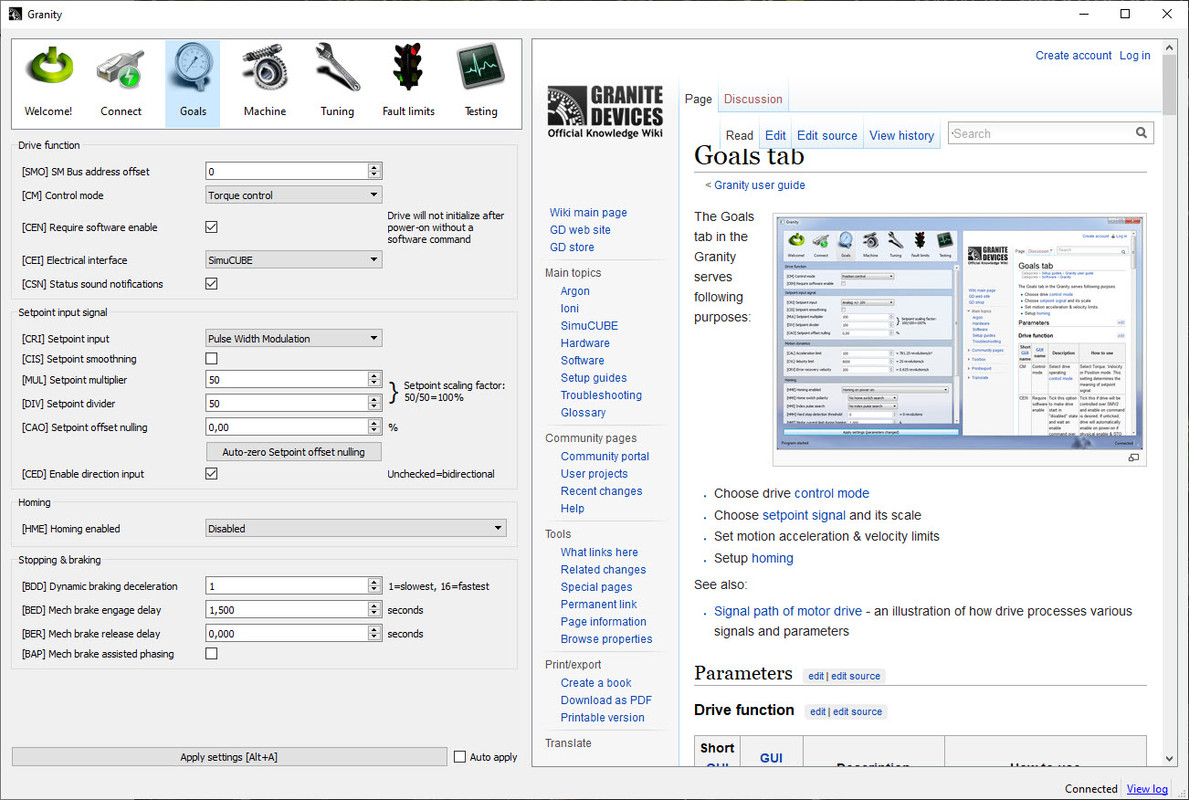Click the homing wiki link
This screenshot has height=800, width=1189.
tap(772, 558)
